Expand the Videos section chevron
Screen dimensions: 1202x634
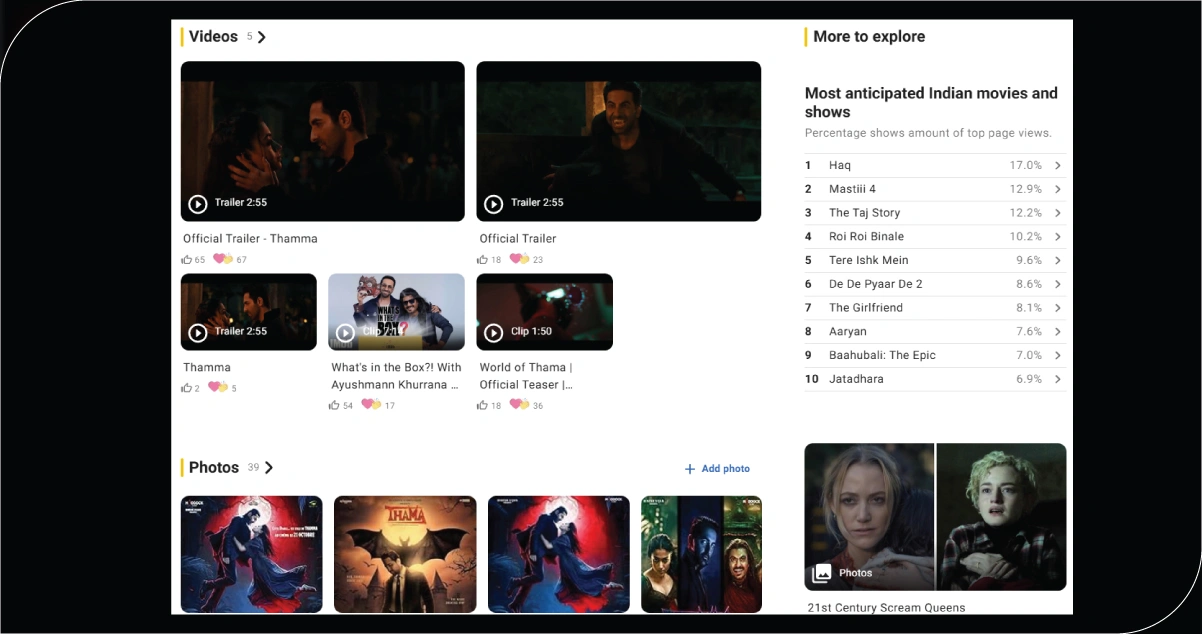click(262, 37)
